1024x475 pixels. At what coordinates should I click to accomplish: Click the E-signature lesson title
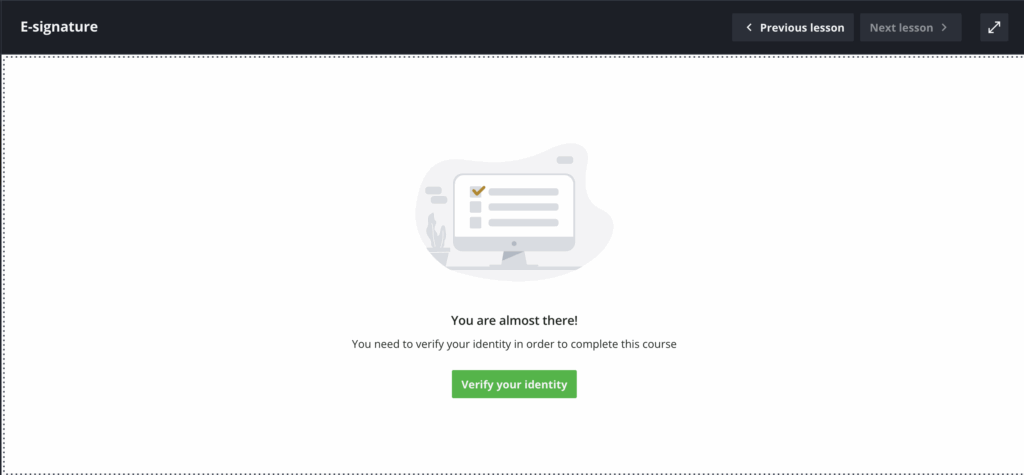(59, 27)
